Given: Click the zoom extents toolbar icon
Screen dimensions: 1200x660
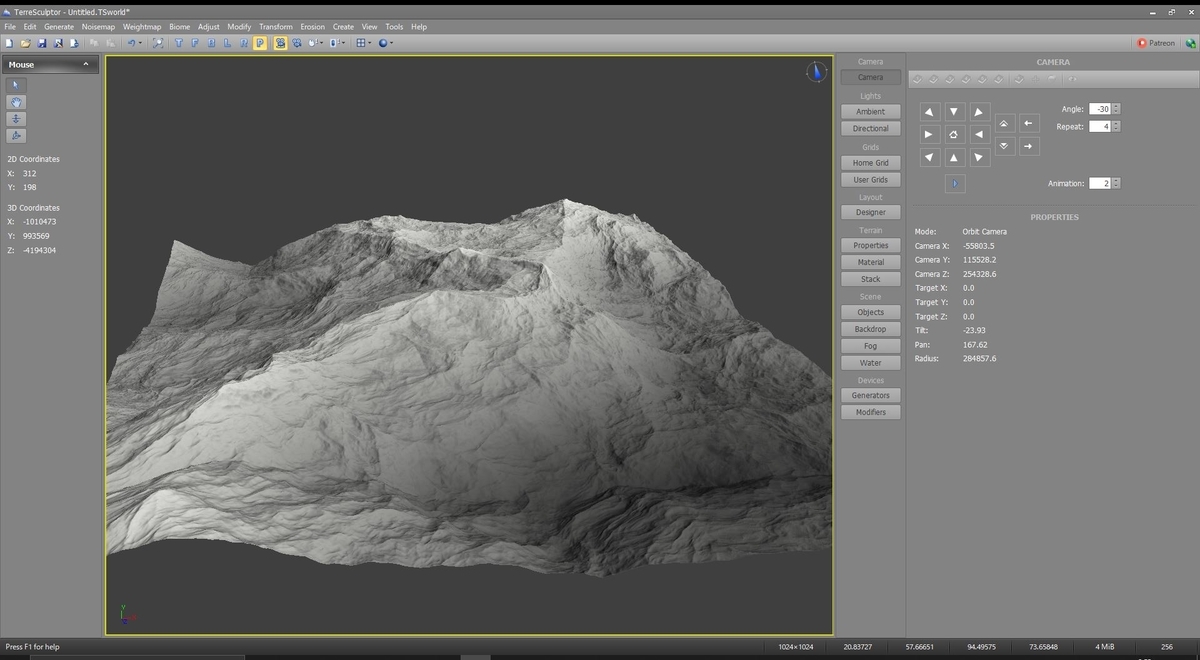Looking at the screenshot, I should pyautogui.click(x=158, y=43).
